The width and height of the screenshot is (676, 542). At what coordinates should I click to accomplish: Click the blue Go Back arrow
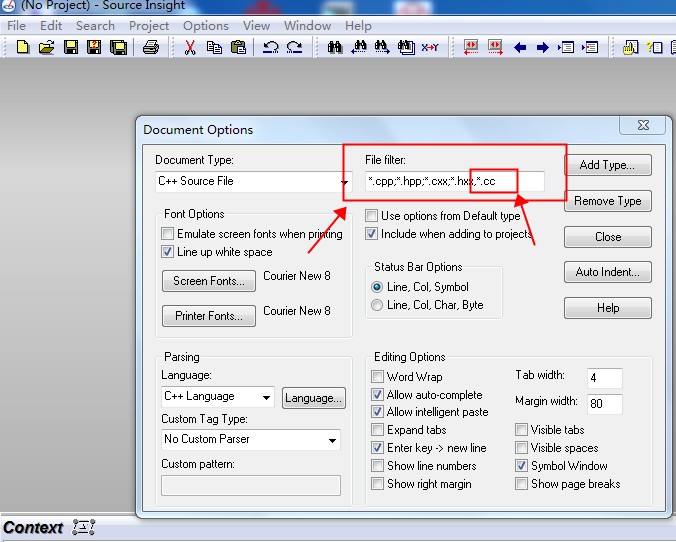[x=520, y=47]
